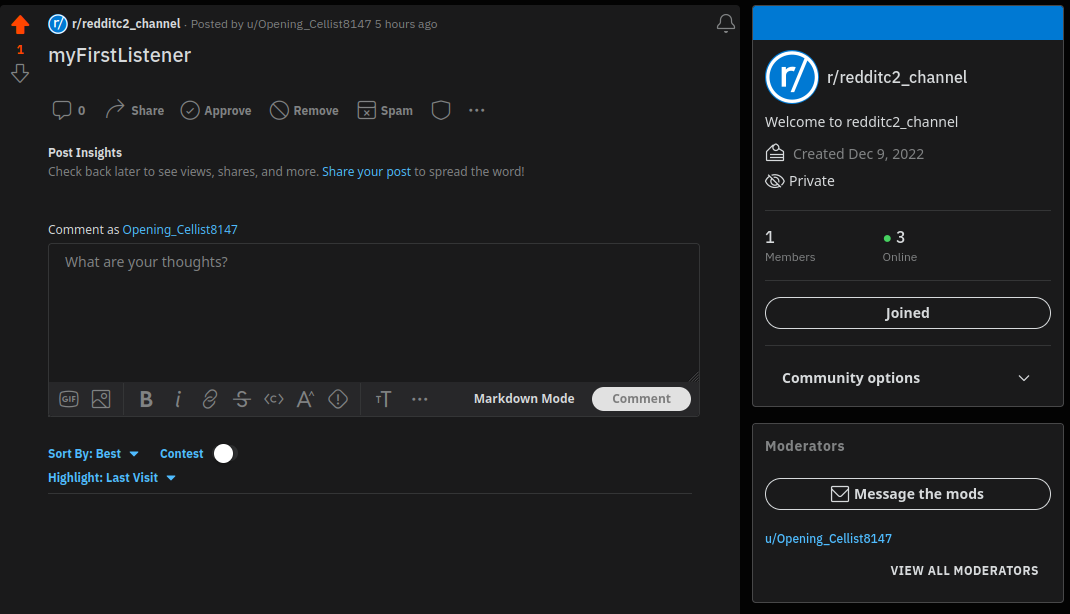
Task: Click the notification bell for this post
Action: click(725, 24)
